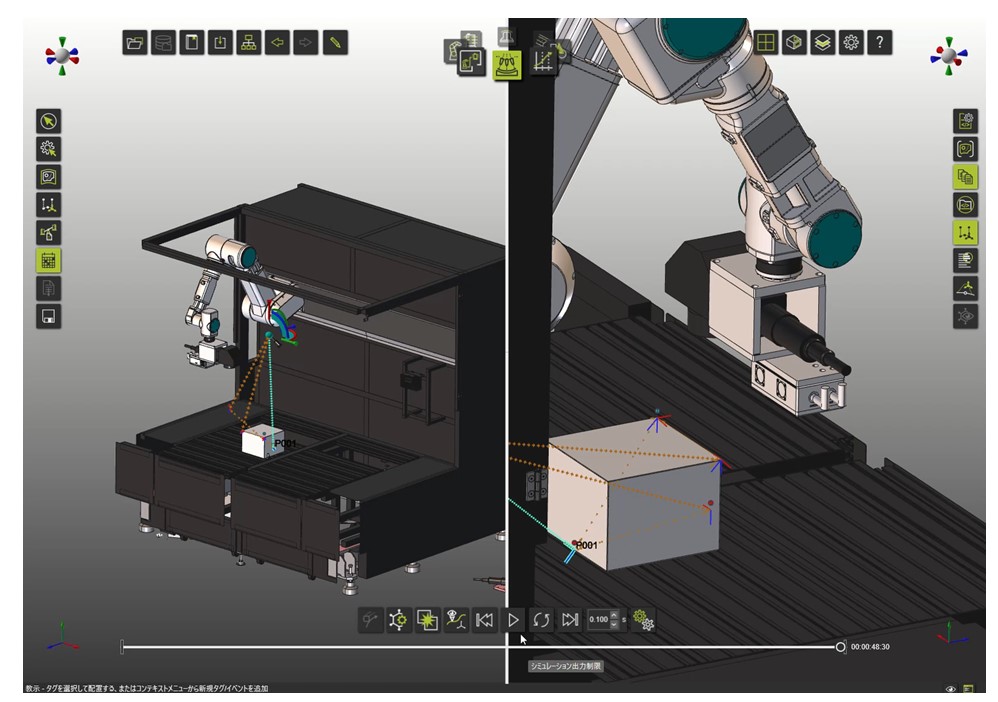Create a new document from top toolbar
The height and width of the screenshot is (702, 998).
coord(192,43)
